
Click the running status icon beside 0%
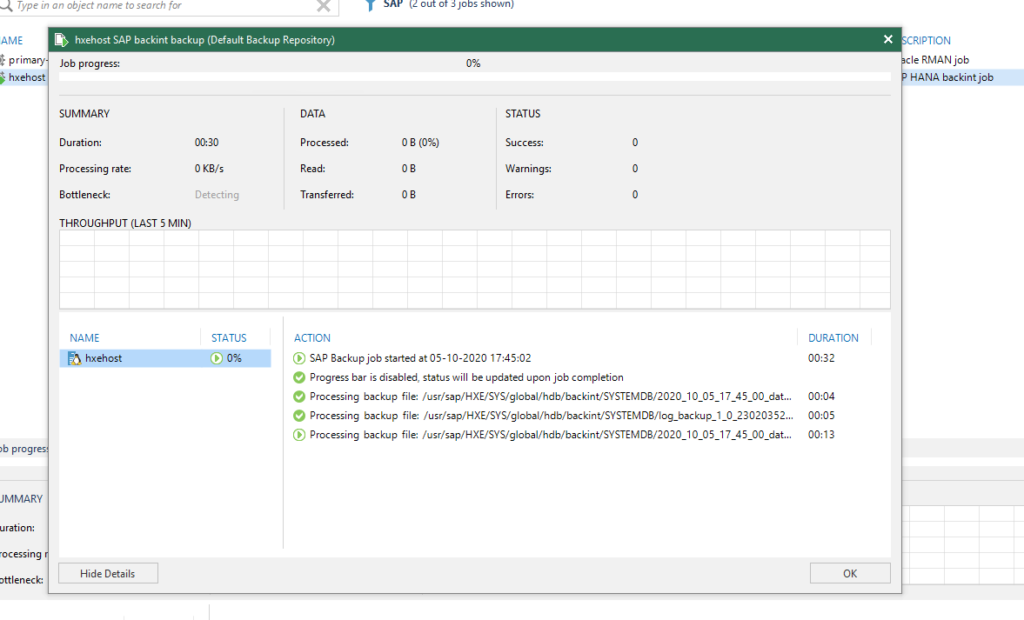click(216, 358)
